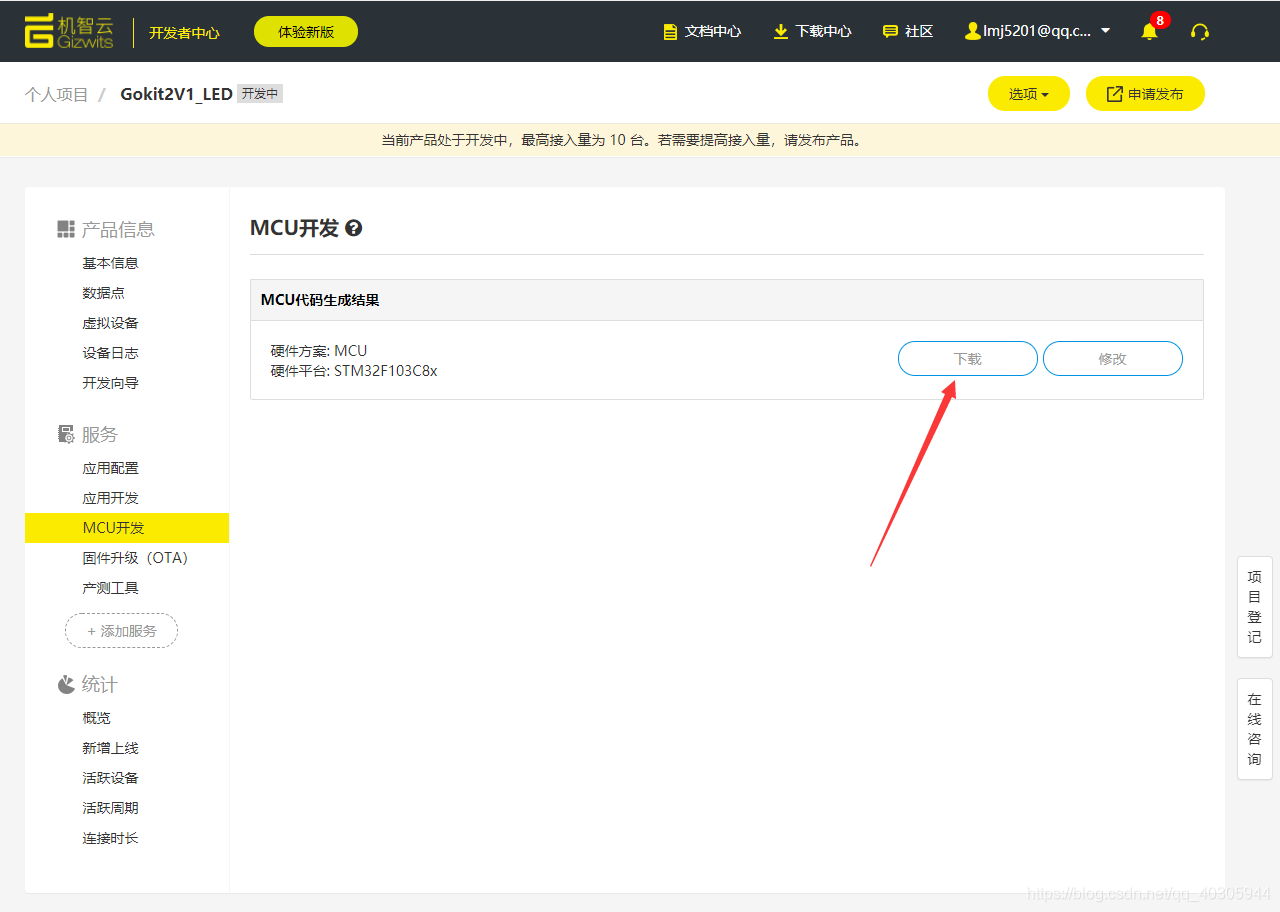Select 活跃设备 in the sidebar
Image resolution: width=1280 pixels, height=912 pixels.
point(110,778)
